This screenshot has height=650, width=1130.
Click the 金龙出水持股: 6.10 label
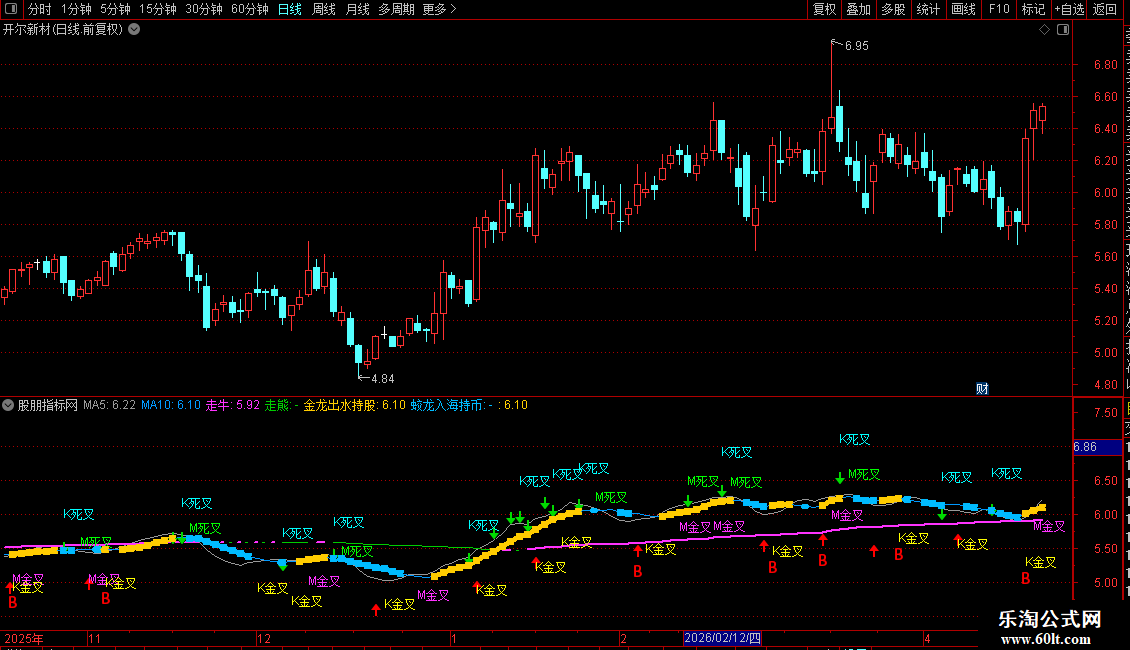click(x=355, y=405)
